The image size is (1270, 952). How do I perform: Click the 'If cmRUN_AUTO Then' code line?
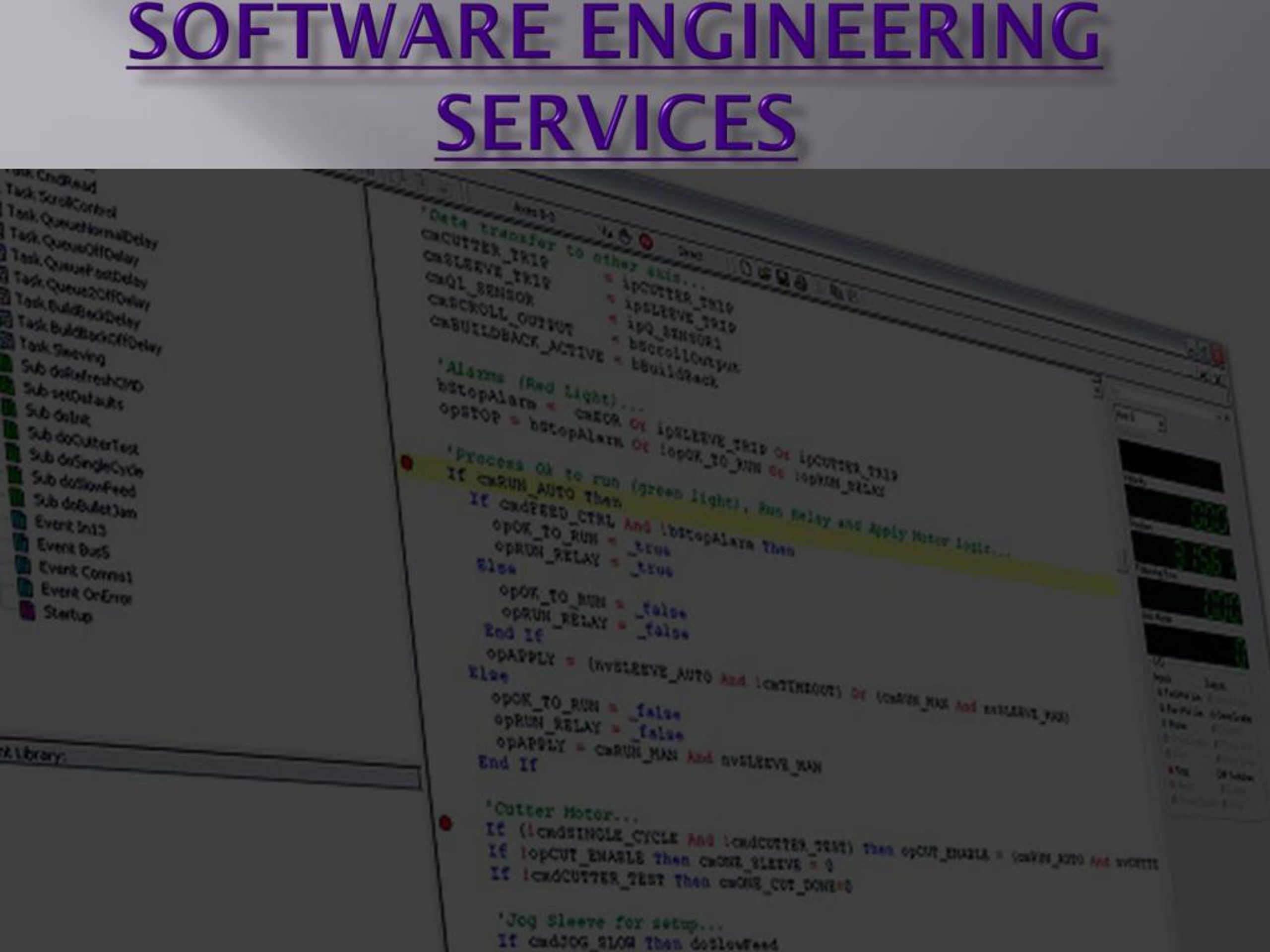click(534, 489)
